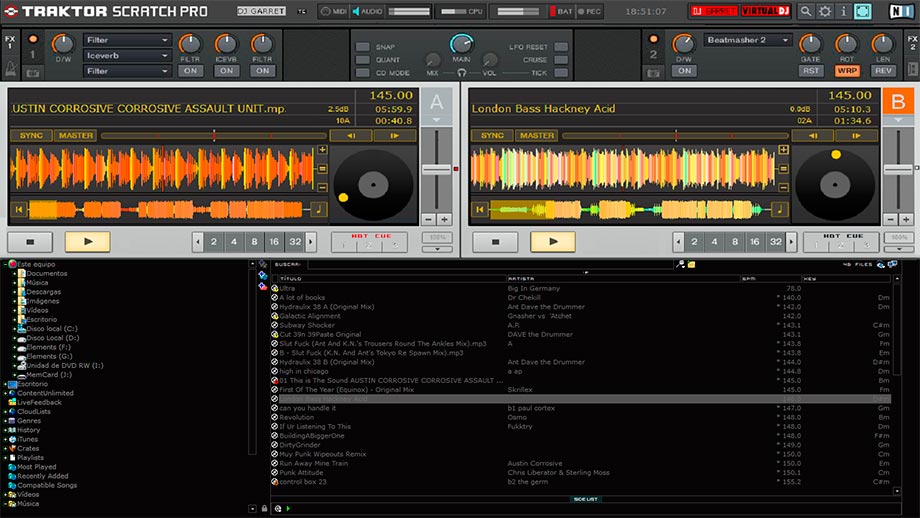Open the SIDE LIST tab
Screen dimensions: 920x518
point(586,499)
